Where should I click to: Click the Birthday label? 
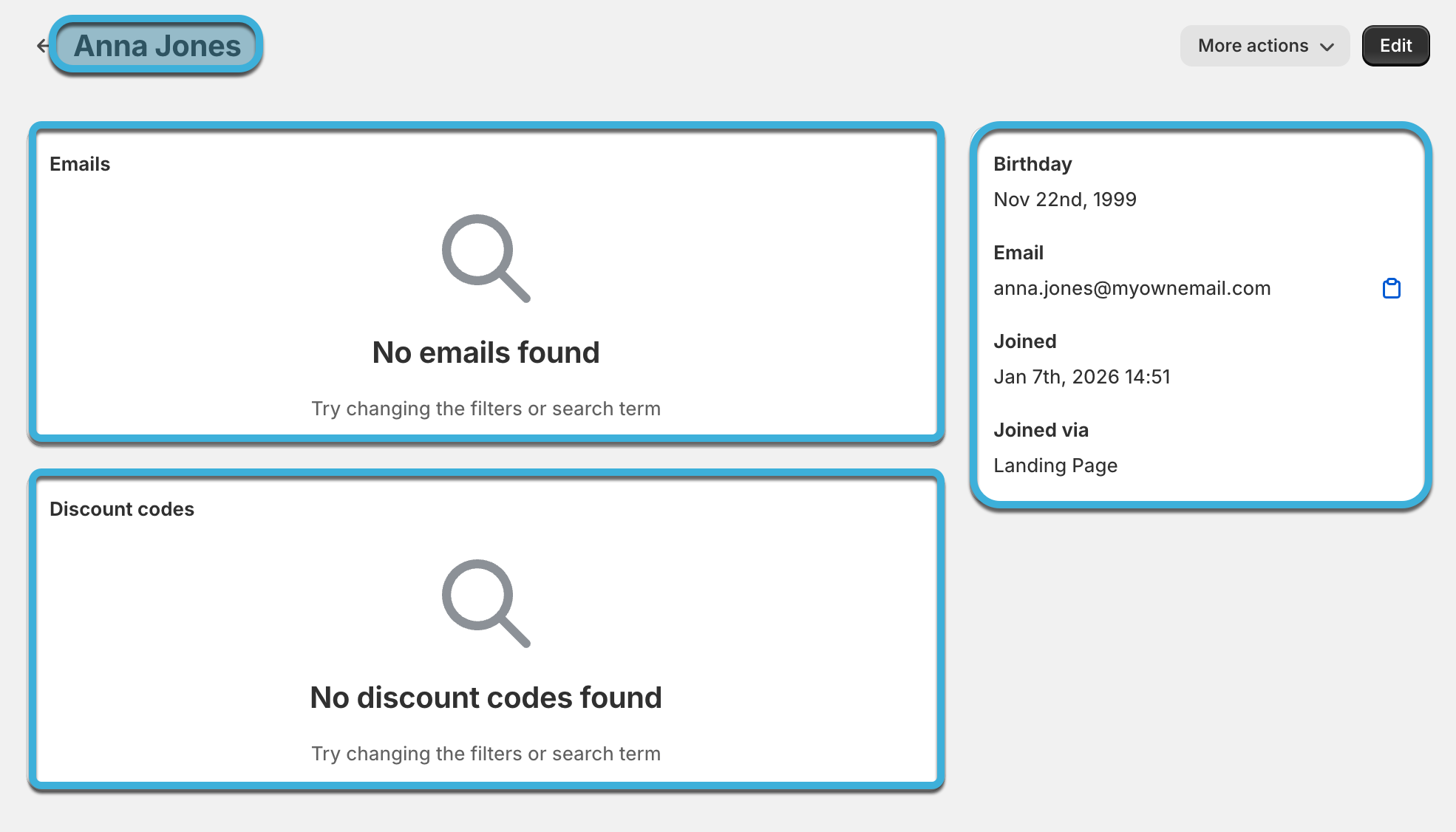pyautogui.click(x=1033, y=164)
